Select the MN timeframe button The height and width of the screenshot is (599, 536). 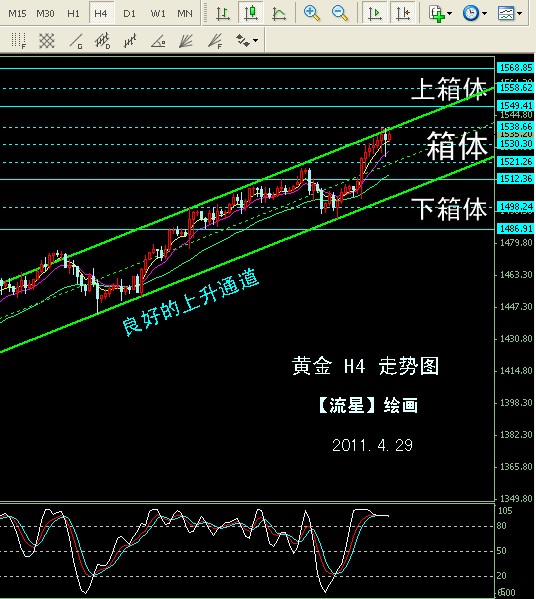185,14
